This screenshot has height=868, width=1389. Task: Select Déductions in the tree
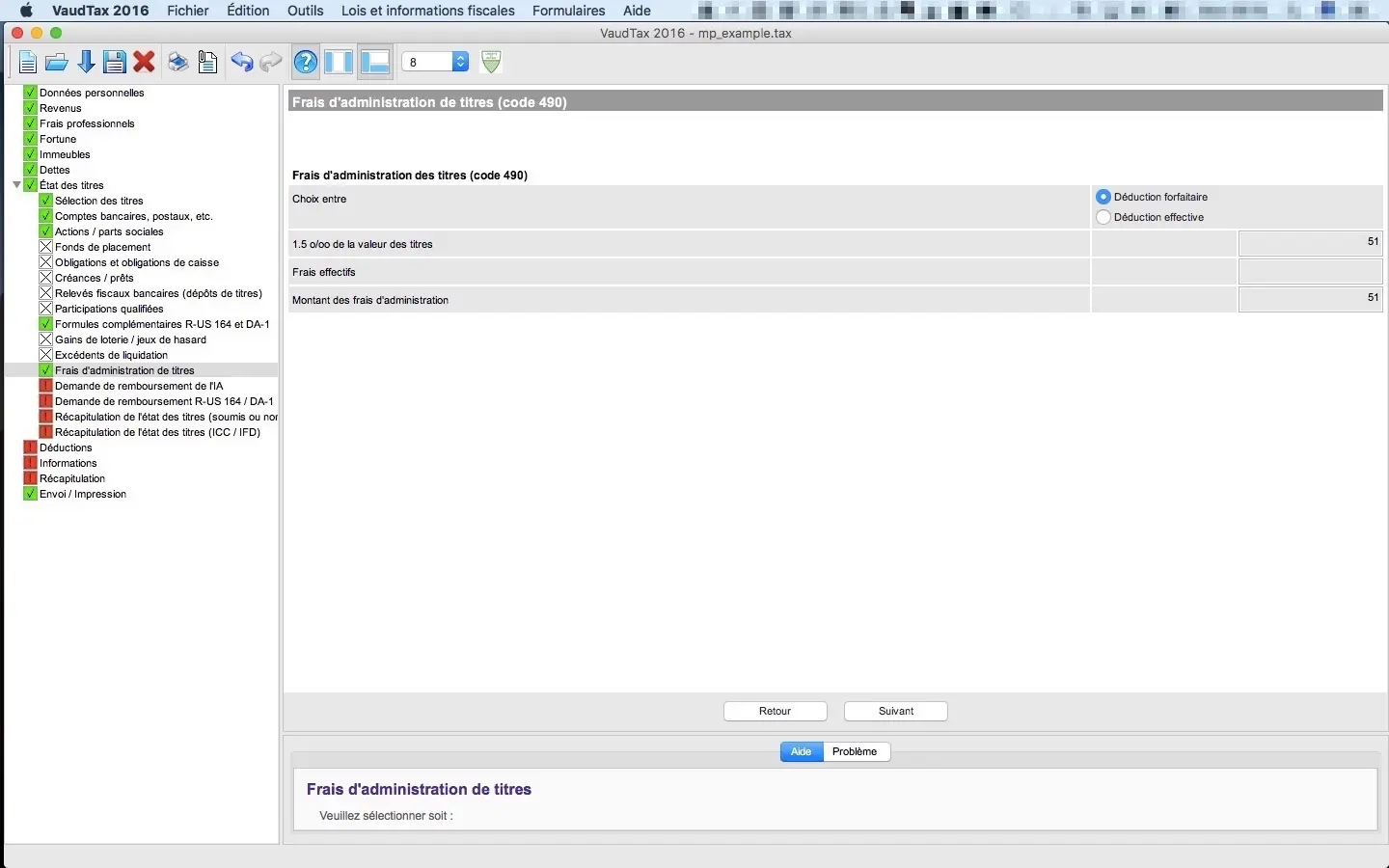[x=66, y=448]
